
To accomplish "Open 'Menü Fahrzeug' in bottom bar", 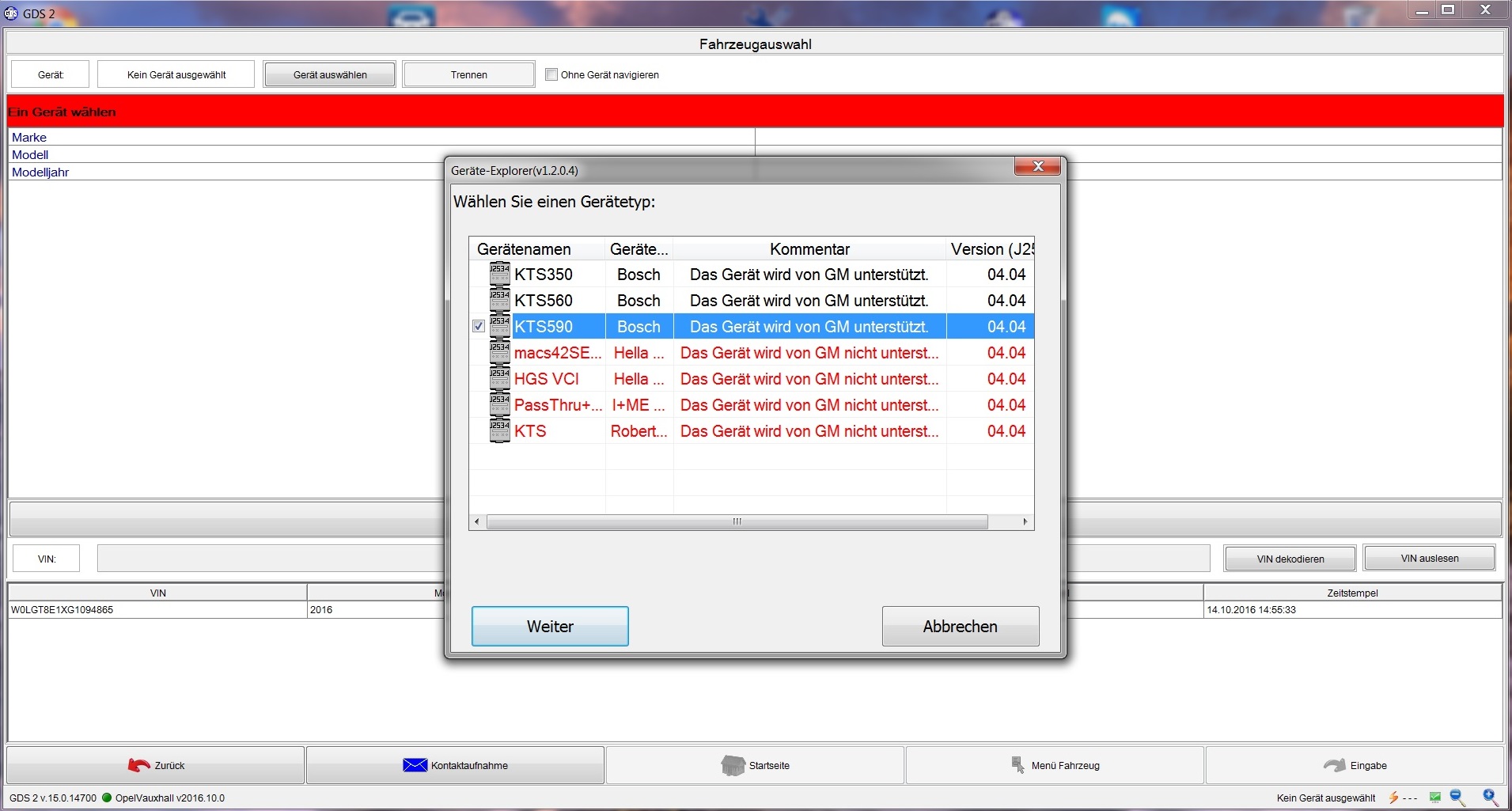I will tap(1055, 765).
